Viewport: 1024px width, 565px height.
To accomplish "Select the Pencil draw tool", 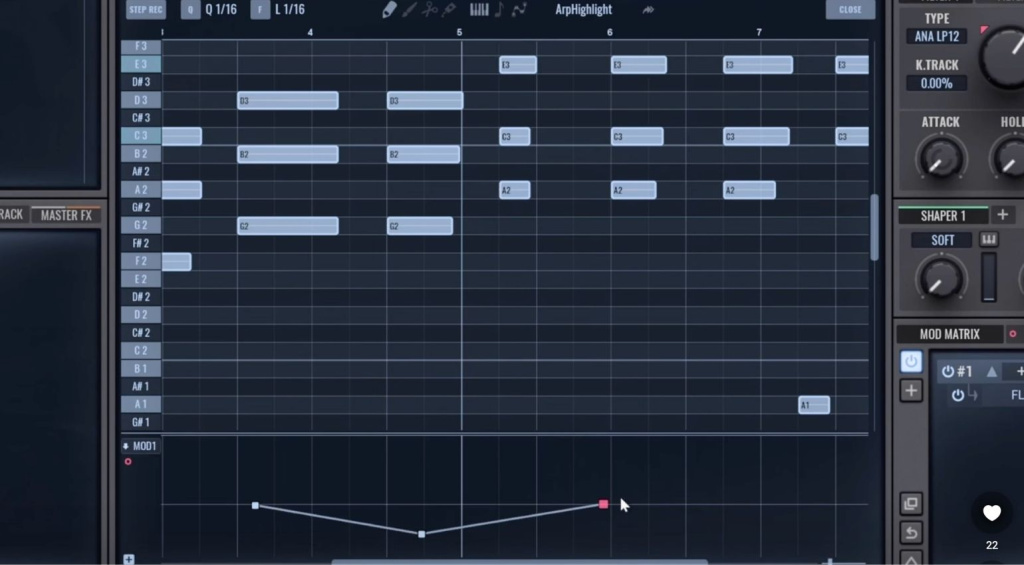I will (x=389, y=10).
